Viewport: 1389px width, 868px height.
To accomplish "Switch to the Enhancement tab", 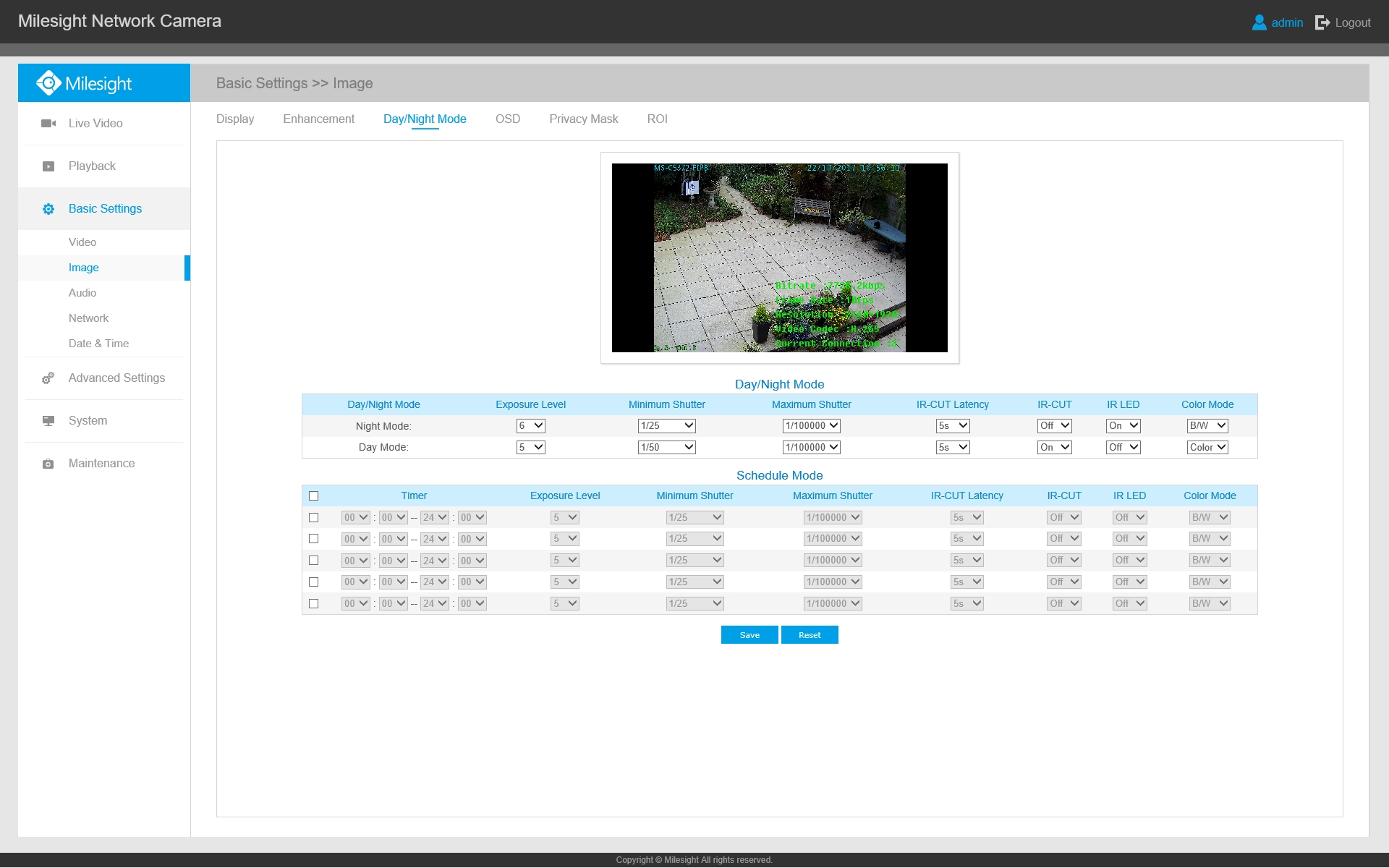I will (318, 119).
